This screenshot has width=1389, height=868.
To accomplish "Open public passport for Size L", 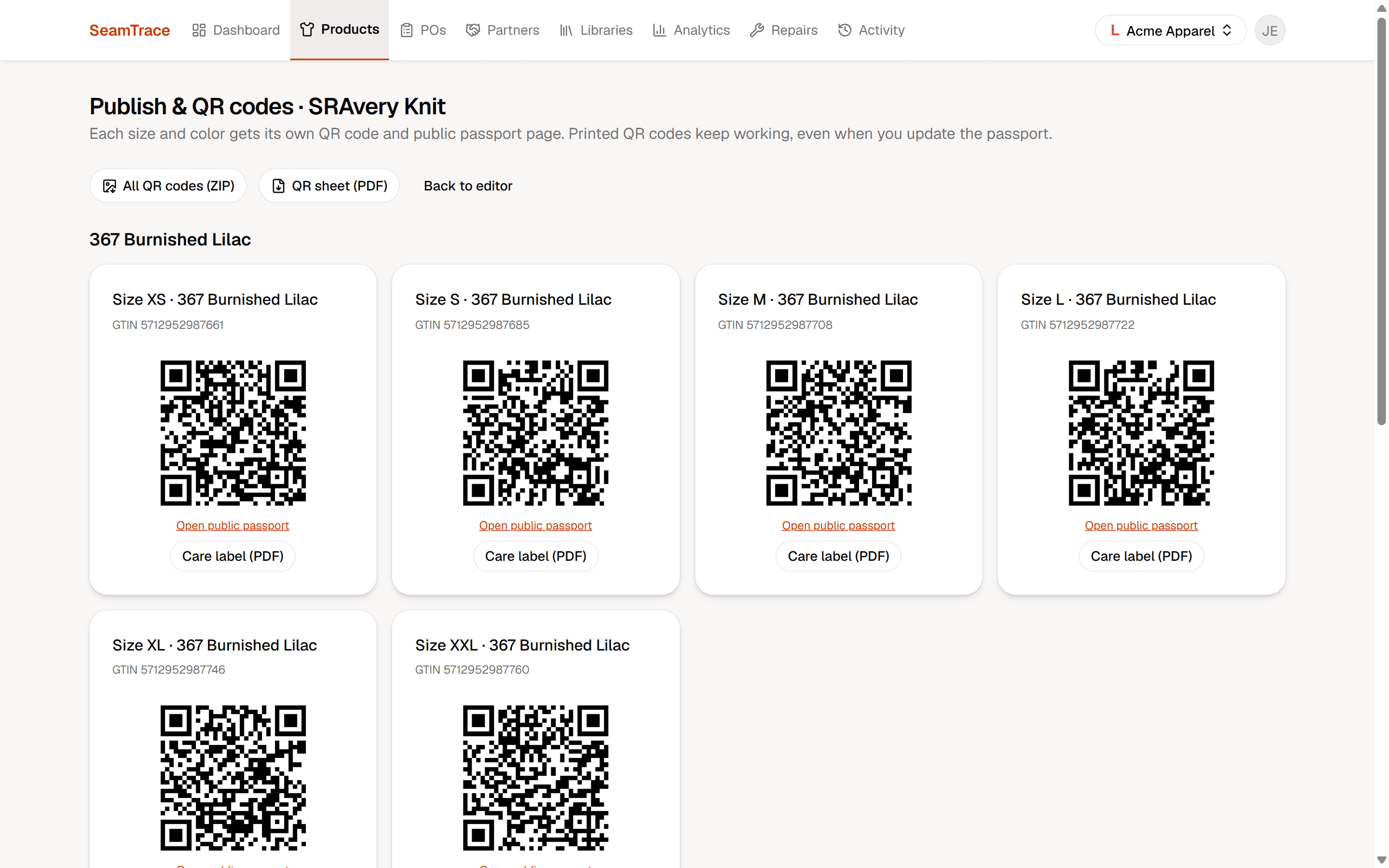I will [x=1141, y=525].
